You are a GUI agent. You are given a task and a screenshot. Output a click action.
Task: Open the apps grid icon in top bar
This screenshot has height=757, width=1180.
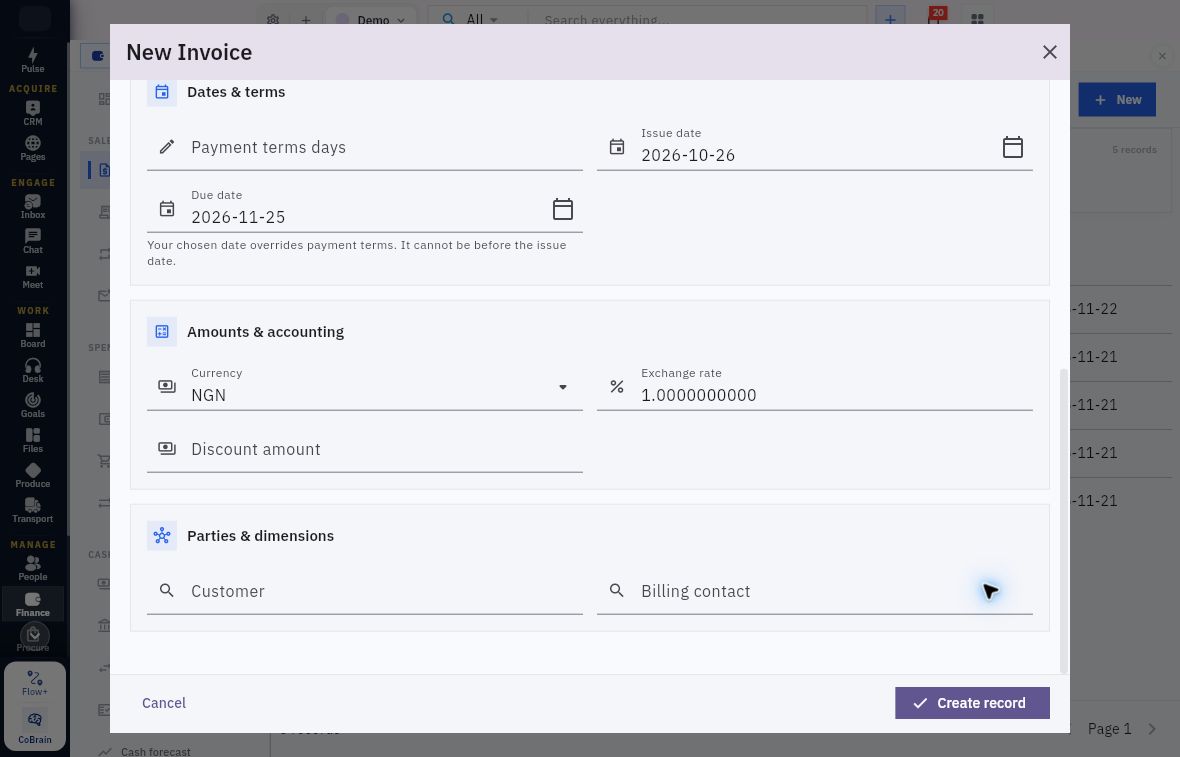[977, 20]
